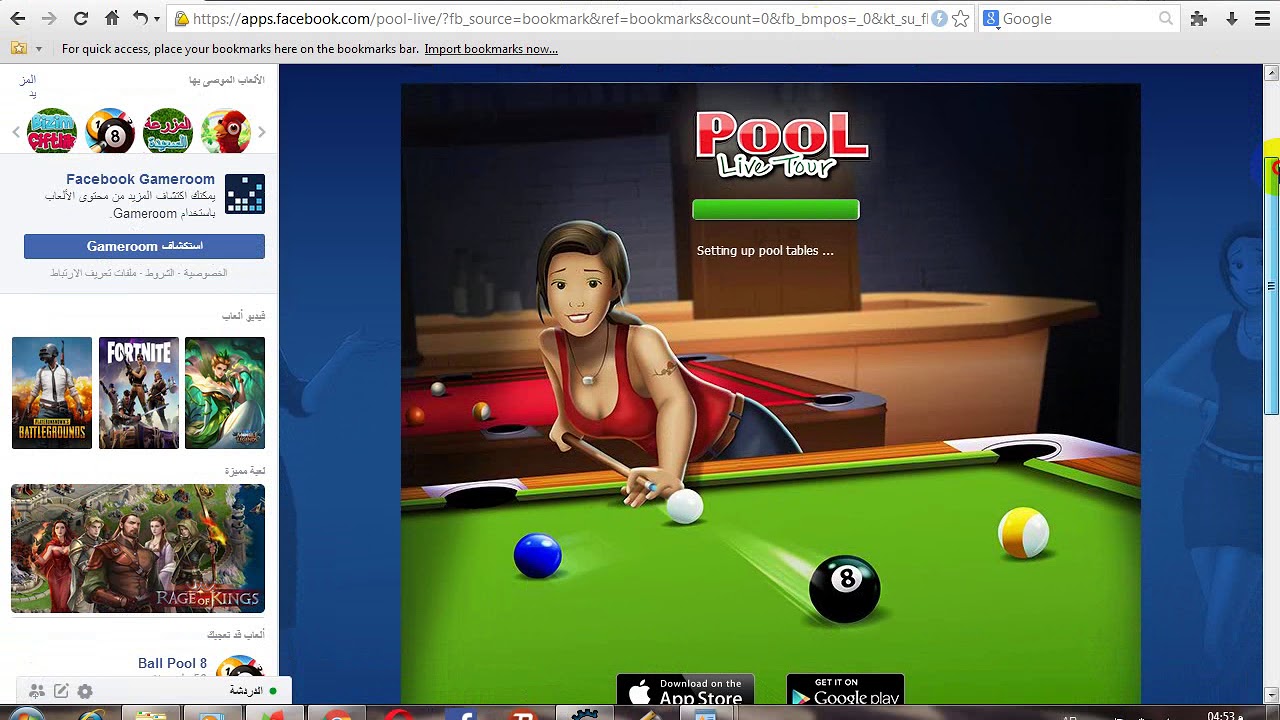Open the downloads arrow icon
This screenshot has height=720, width=1280.
point(1232,18)
